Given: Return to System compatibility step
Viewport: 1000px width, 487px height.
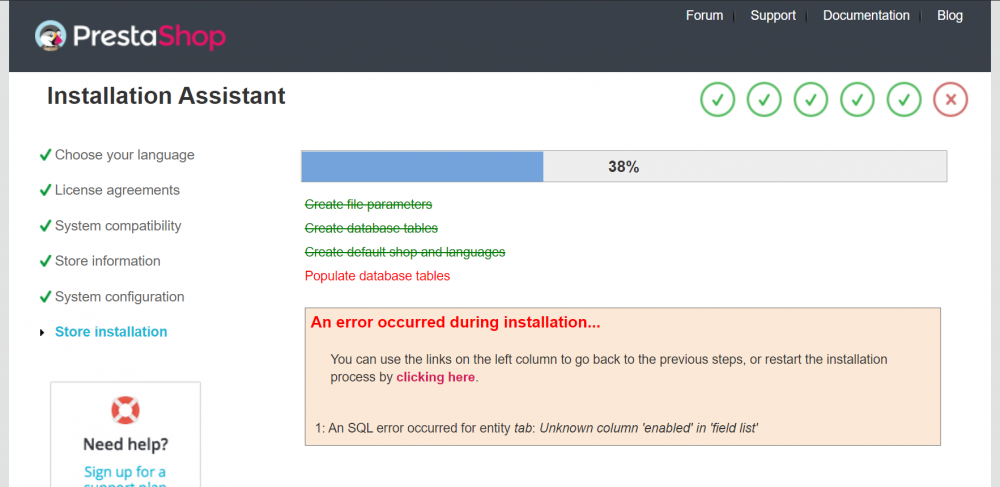Looking at the screenshot, I should pyautogui.click(x=118, y=226).
